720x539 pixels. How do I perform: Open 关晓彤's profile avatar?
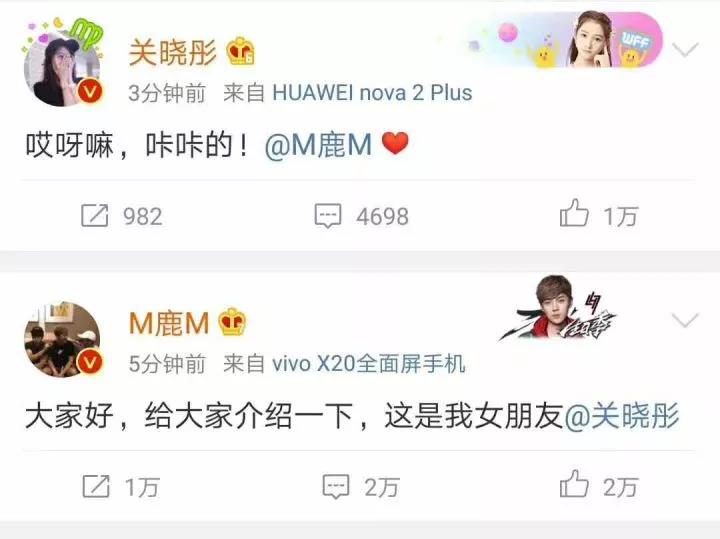click(63, 69)
